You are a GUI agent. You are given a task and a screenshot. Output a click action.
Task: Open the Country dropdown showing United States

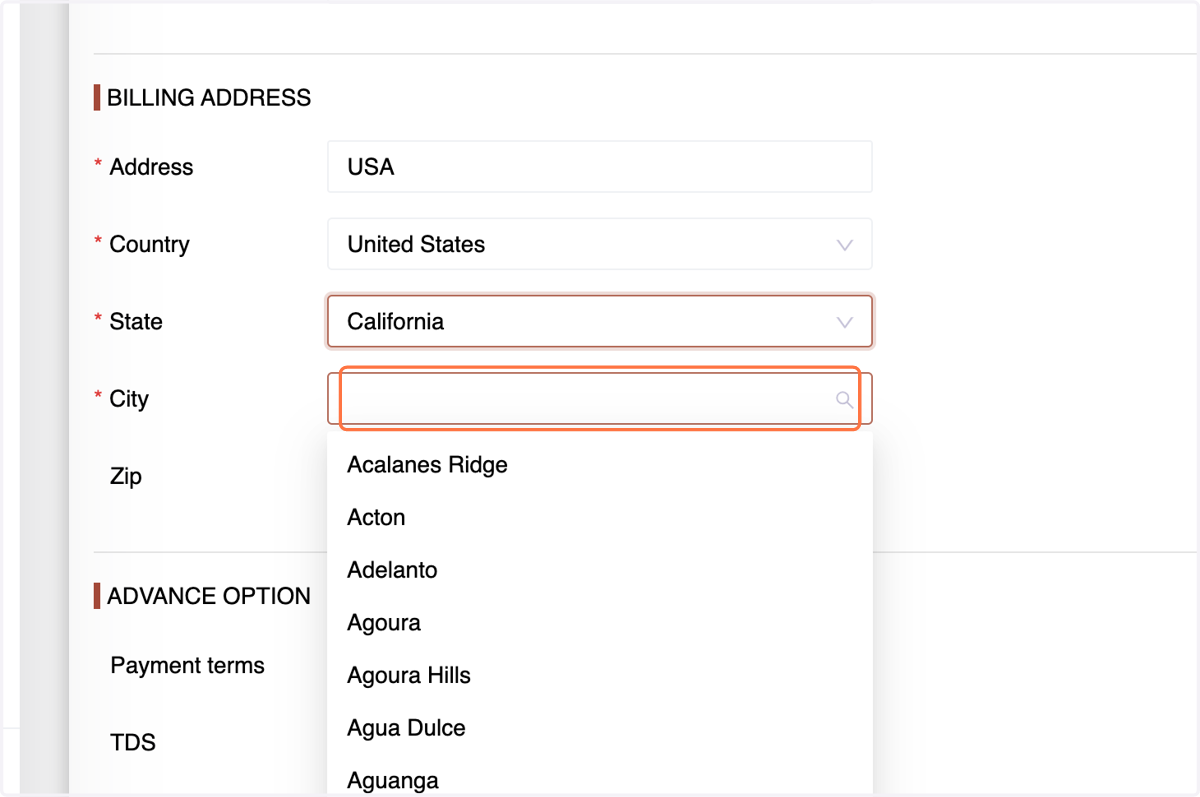point(600,244)
